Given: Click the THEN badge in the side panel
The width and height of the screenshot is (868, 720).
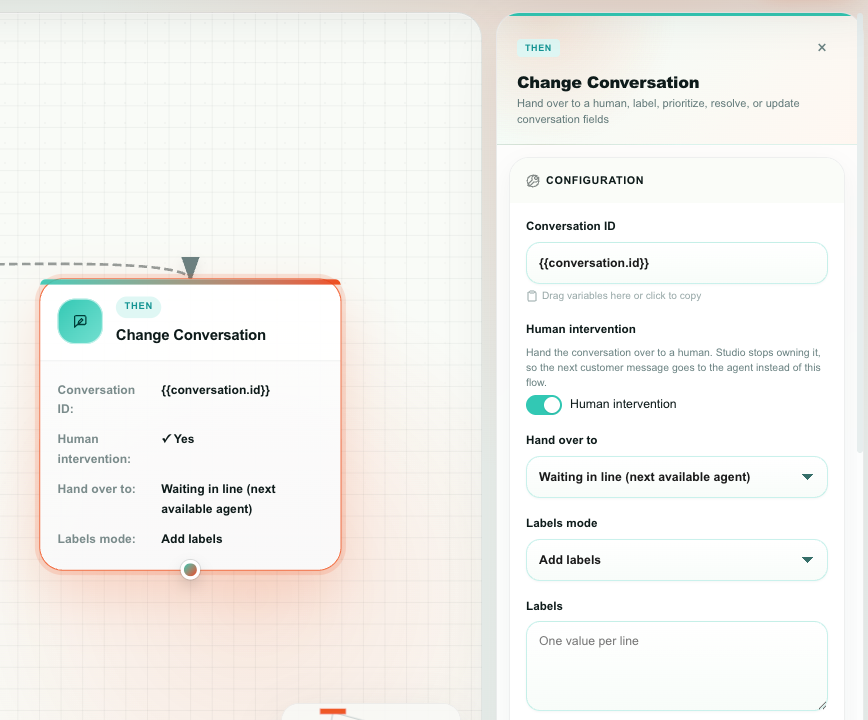Looking at the screenshot, I should point(538,48).
